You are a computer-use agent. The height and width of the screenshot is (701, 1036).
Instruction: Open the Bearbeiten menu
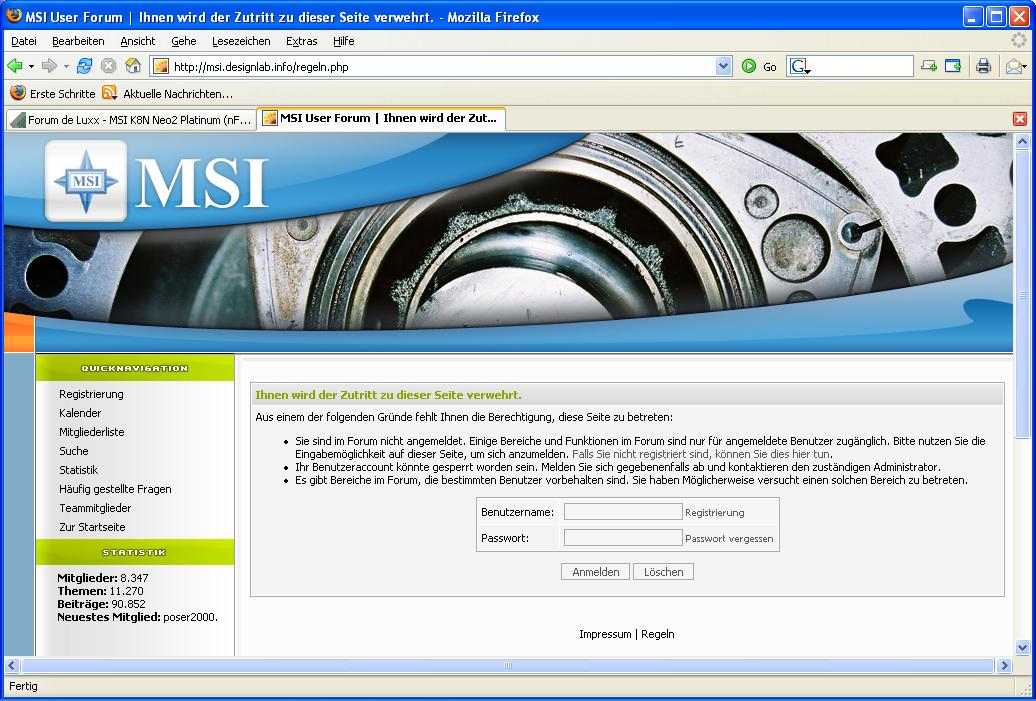78,41
